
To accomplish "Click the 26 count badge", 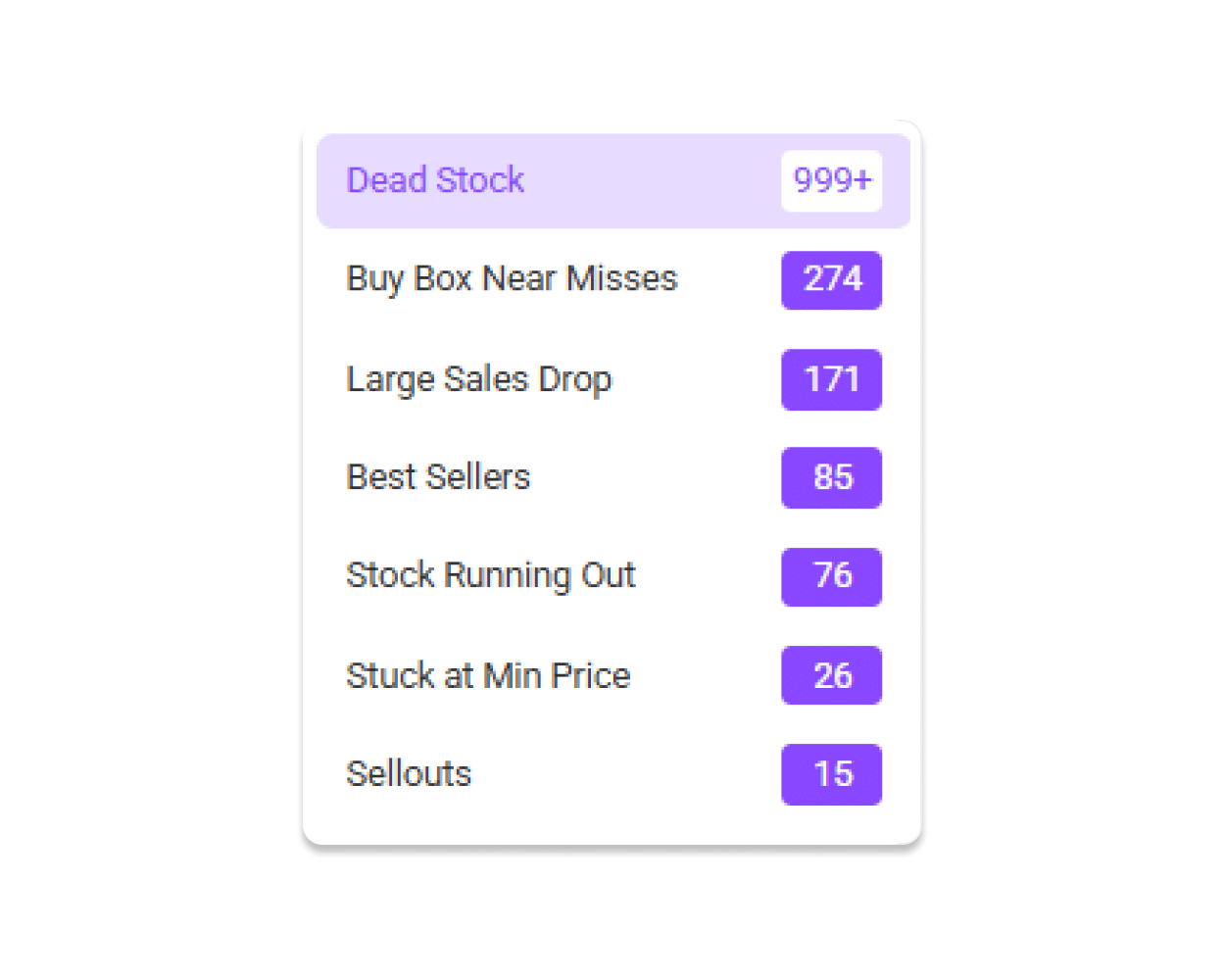I will 831,675.
